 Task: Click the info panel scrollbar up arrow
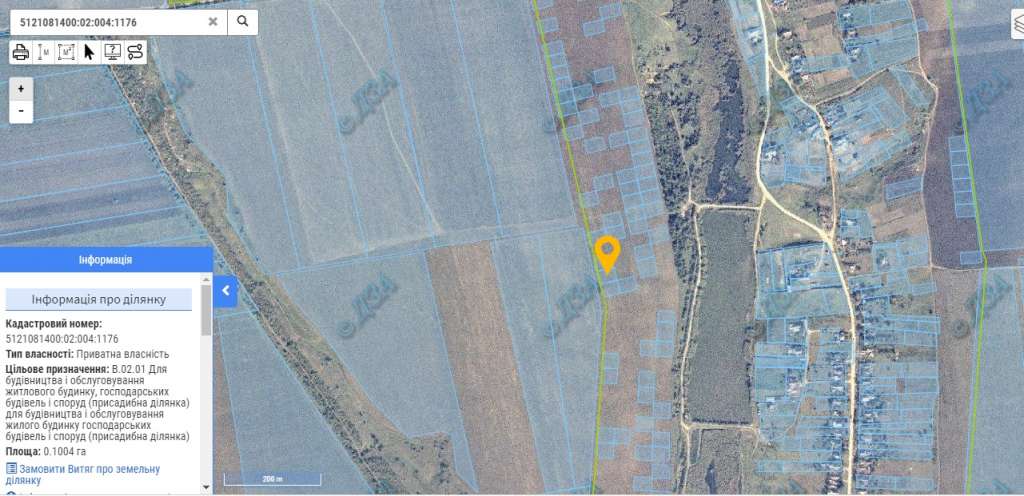pos(206,279)
